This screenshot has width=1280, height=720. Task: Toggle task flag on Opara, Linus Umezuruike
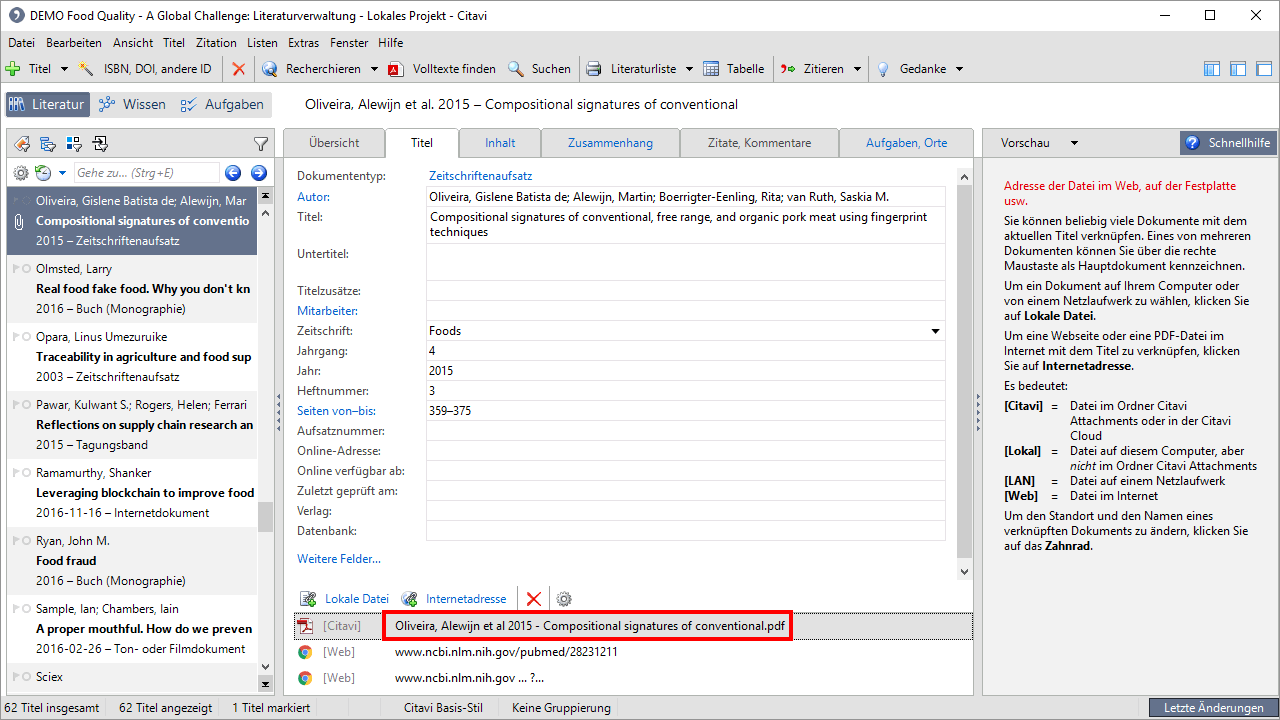(15, 337)
